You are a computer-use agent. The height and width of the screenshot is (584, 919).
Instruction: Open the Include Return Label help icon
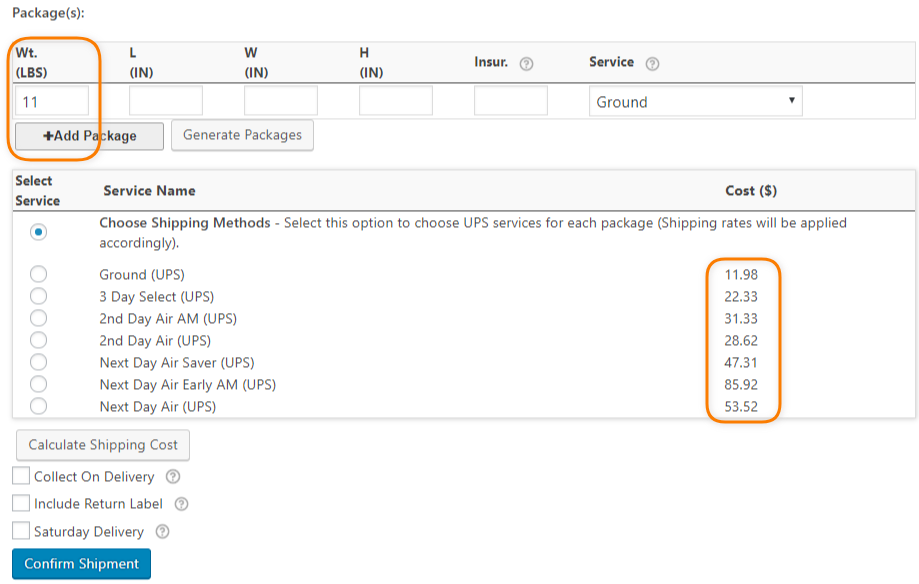pyautogui.click(x=182, y=504)
